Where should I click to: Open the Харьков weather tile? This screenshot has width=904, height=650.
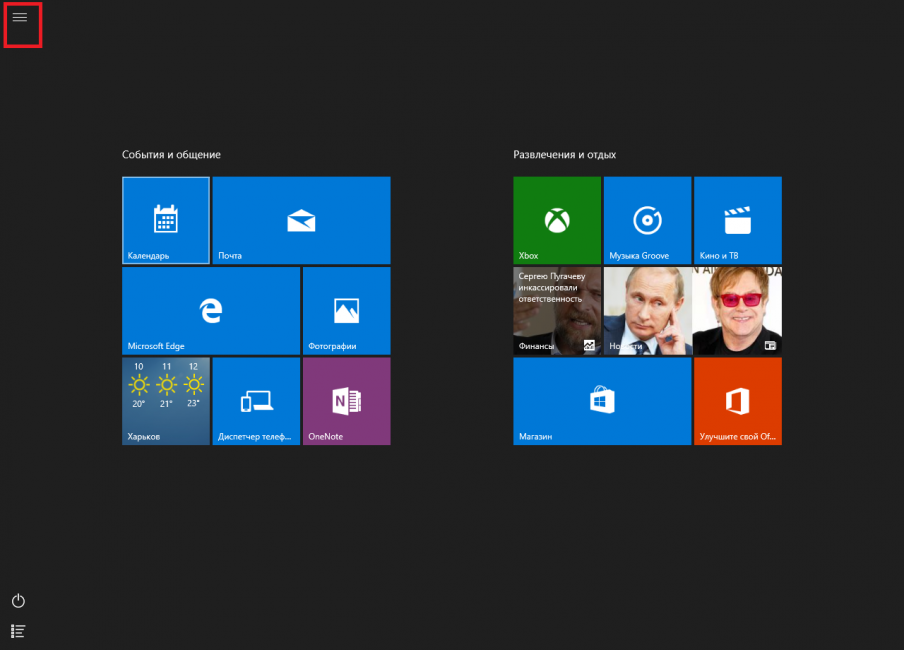coord(166,401)
